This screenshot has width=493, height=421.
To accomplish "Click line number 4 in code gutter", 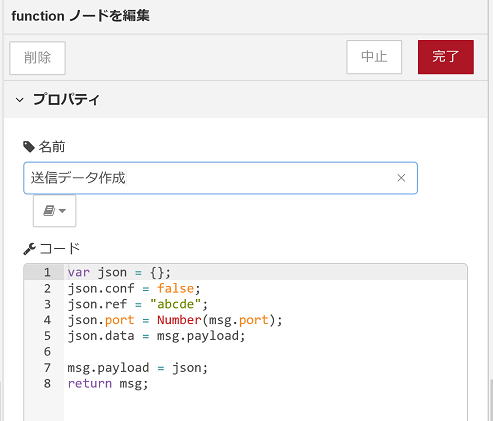I will [x=47, y=320].
